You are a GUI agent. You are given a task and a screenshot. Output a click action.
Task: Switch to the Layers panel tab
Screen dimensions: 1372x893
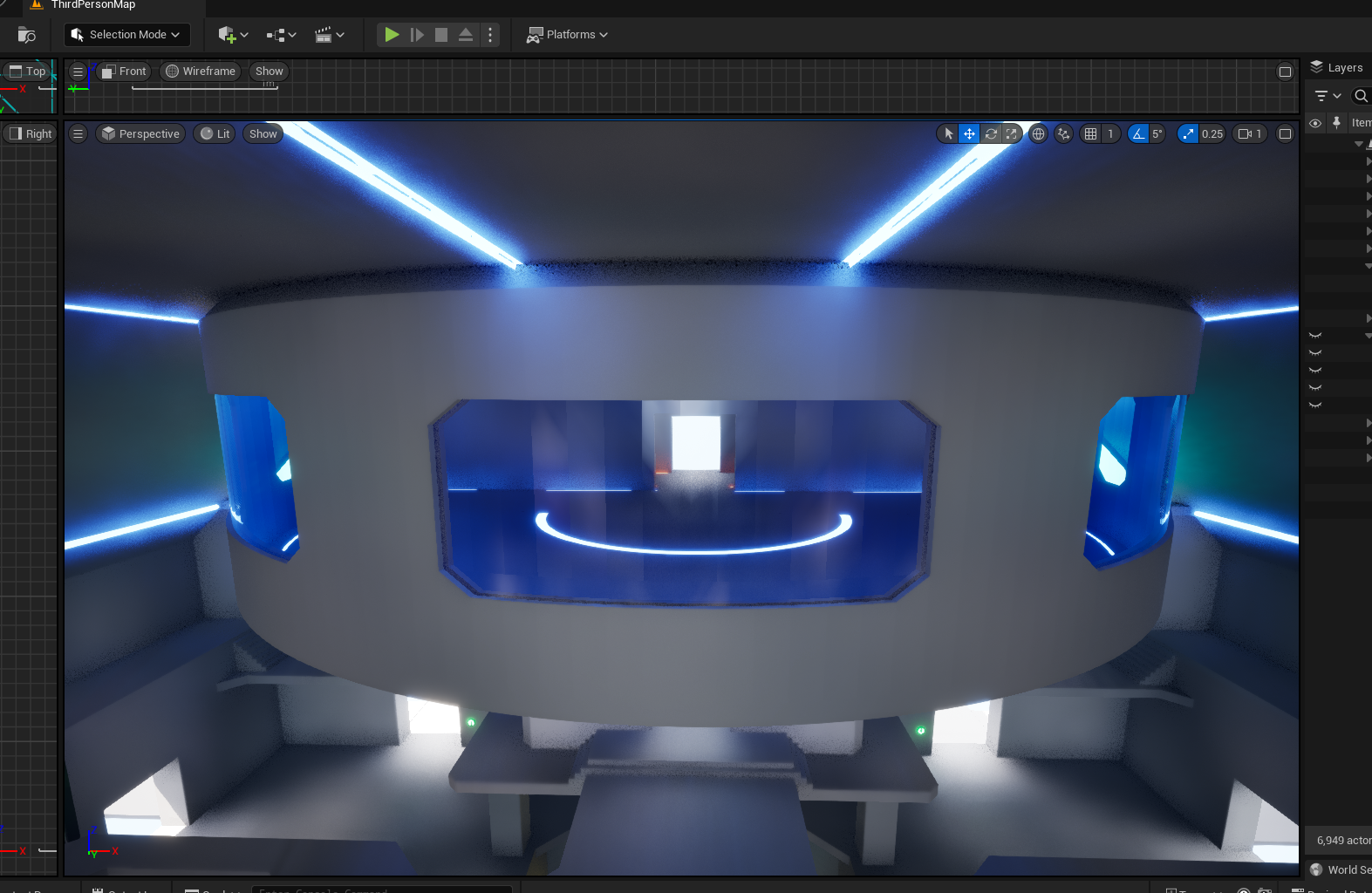coord(1337,67)
